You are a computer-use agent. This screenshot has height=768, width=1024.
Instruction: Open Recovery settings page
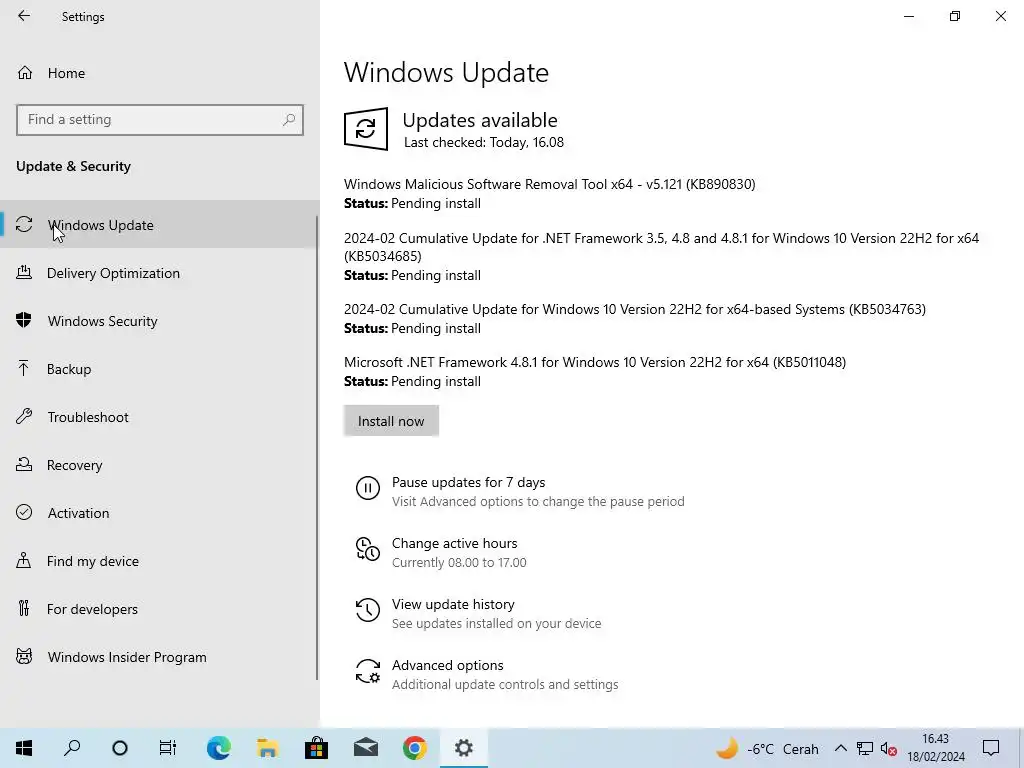159,465
